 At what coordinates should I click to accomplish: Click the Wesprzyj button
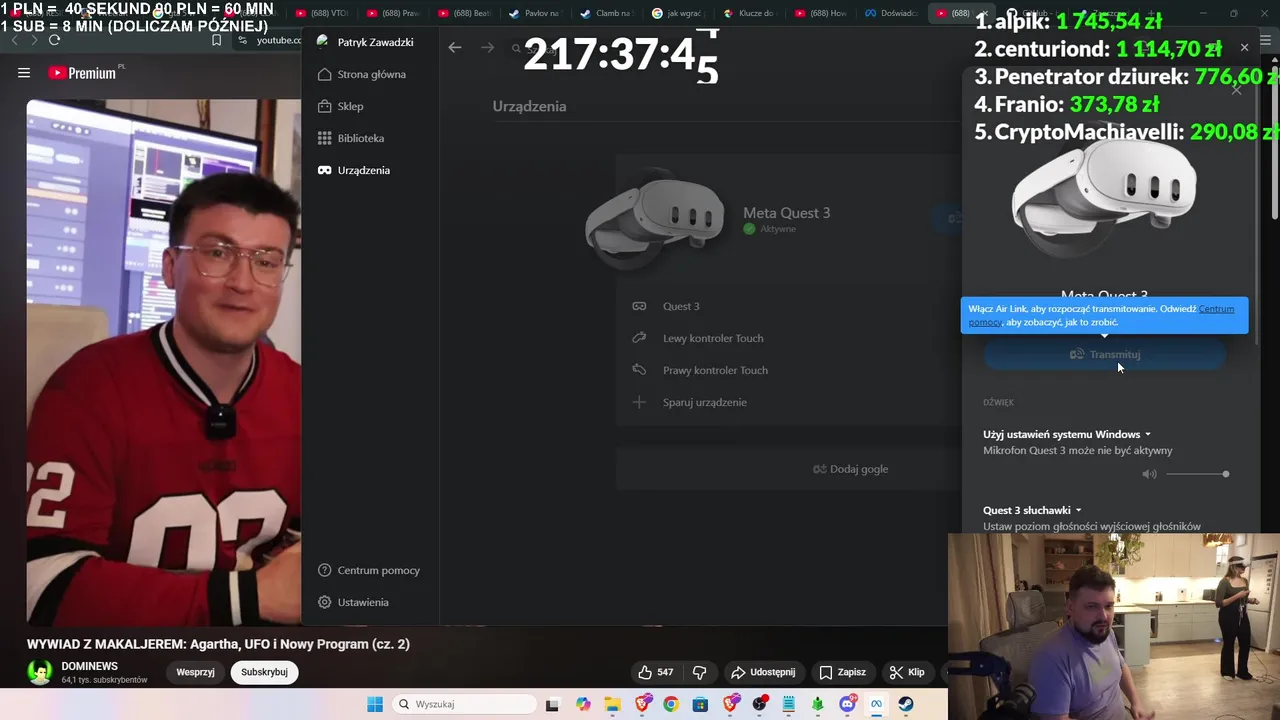[x=196, y=672]
